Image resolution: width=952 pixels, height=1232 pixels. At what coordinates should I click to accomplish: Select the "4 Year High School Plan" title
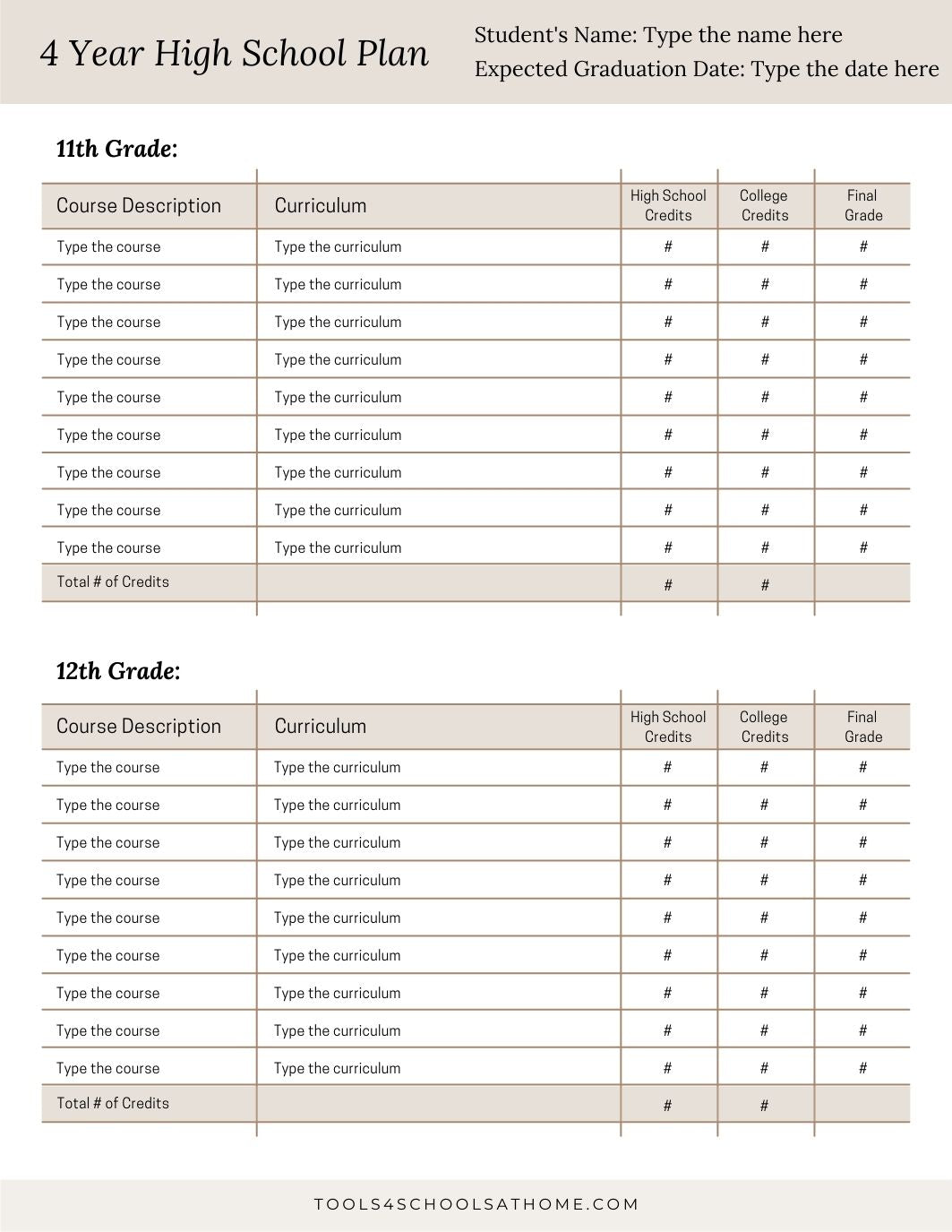(235, 54)
